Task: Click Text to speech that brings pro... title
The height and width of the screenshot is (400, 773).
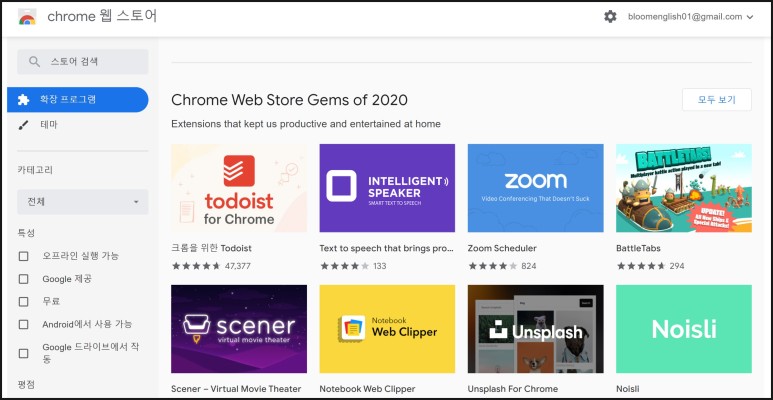Action: pos(386,248)
